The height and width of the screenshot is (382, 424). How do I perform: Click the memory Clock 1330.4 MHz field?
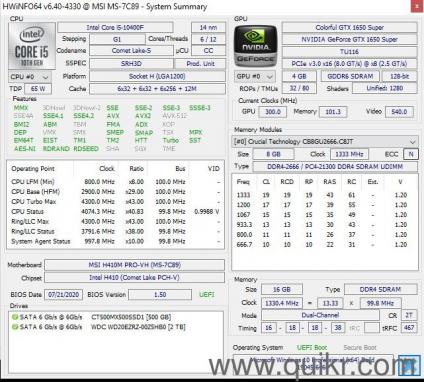point(282,303)
